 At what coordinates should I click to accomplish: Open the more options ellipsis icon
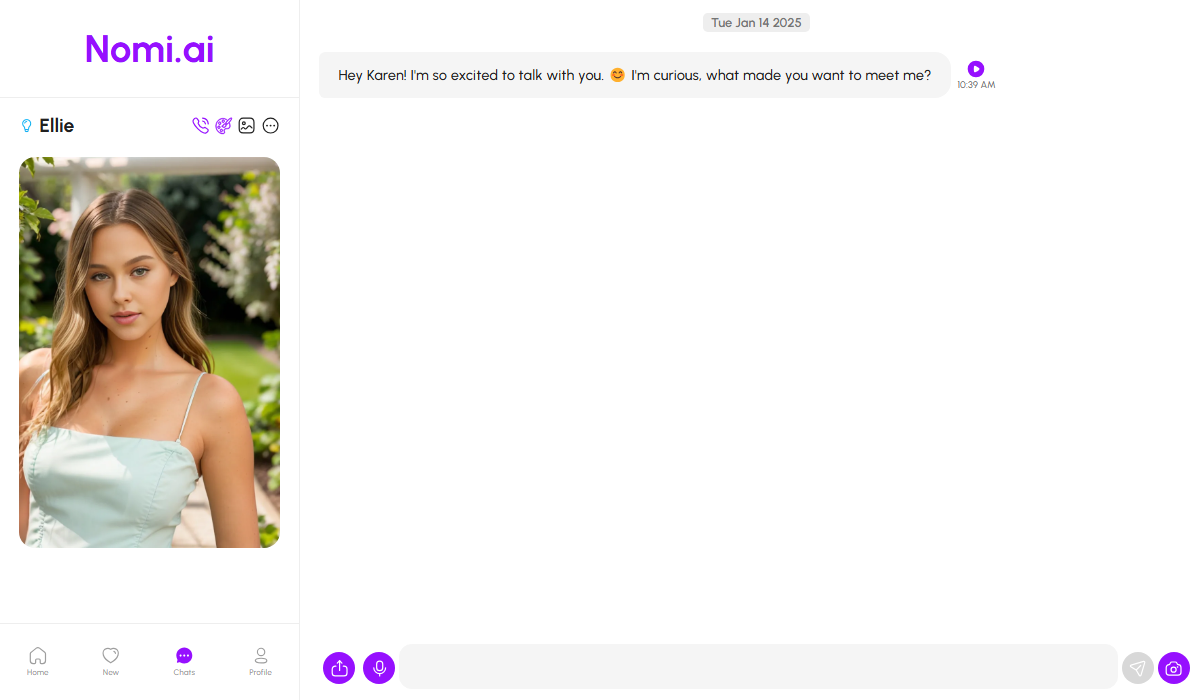click(x=270, y=126)
